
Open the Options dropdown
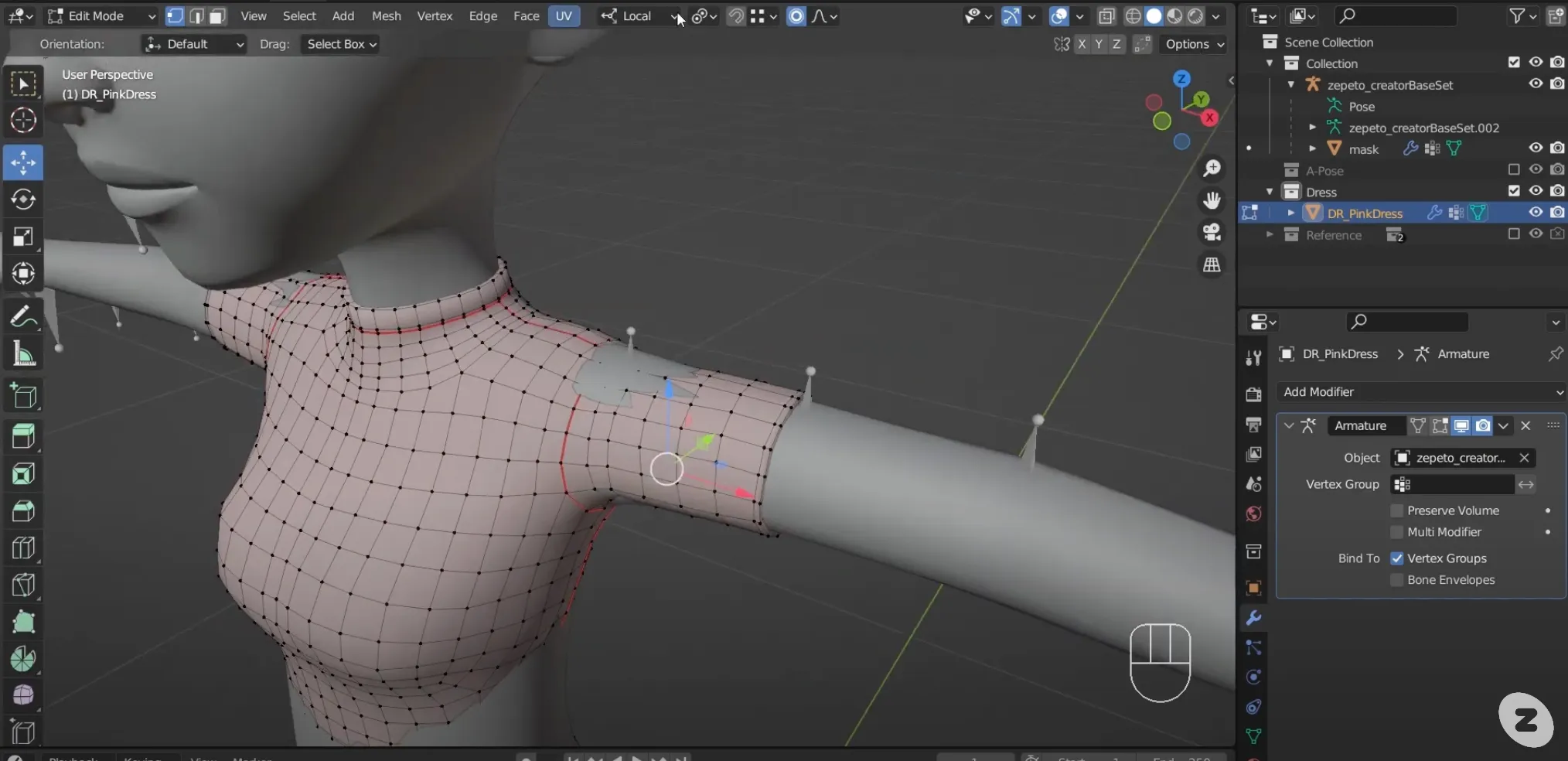coord(1195,44)
